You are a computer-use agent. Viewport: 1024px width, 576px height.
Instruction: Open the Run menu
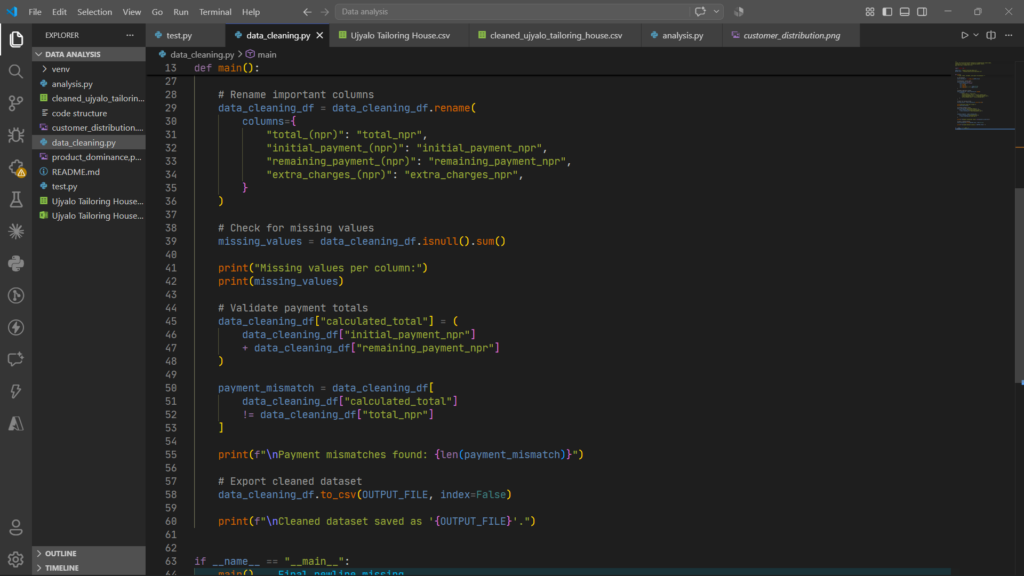pos(181,12)
